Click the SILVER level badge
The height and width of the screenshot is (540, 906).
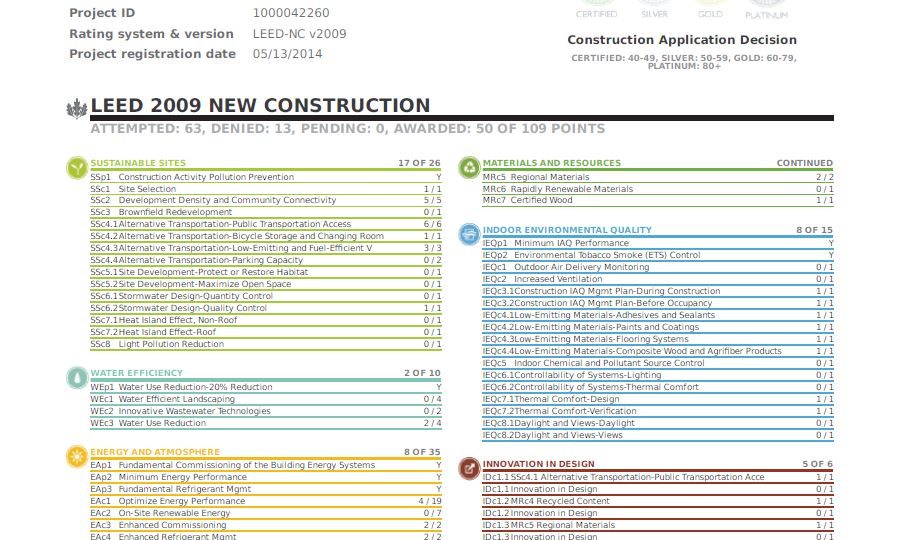click(654, 9)
